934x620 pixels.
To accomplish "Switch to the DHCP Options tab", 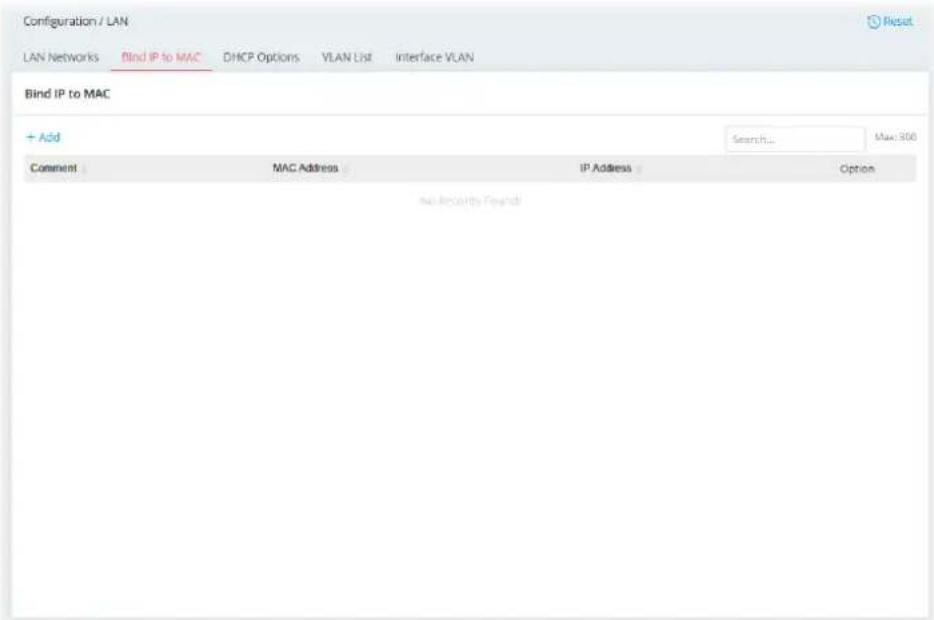I will (x=261, y=57).
